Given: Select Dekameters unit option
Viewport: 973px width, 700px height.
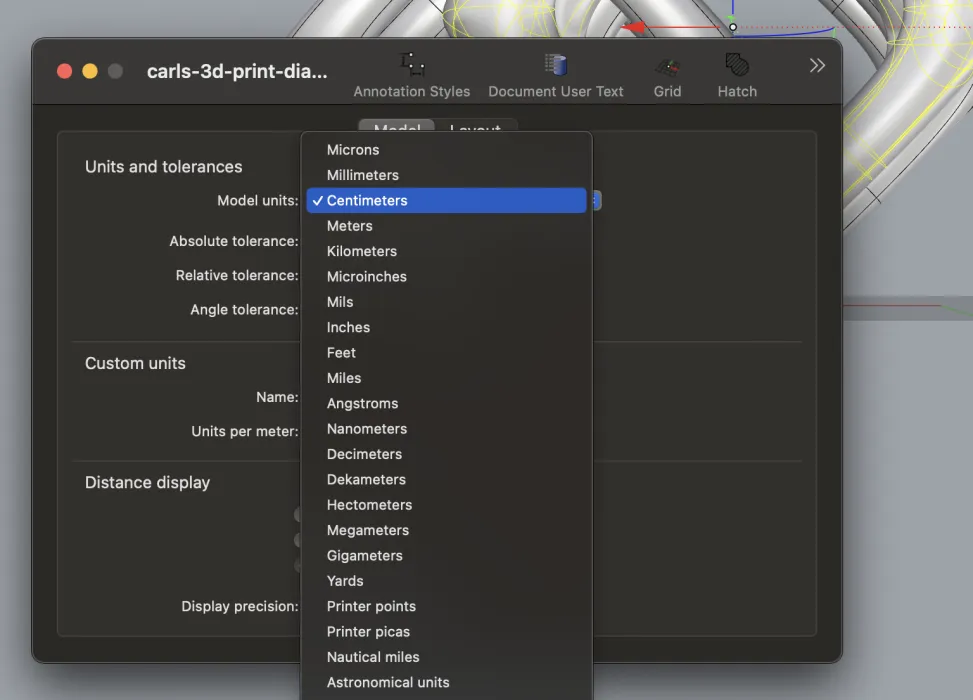Looking at the screenshot, I should point(447,480).
